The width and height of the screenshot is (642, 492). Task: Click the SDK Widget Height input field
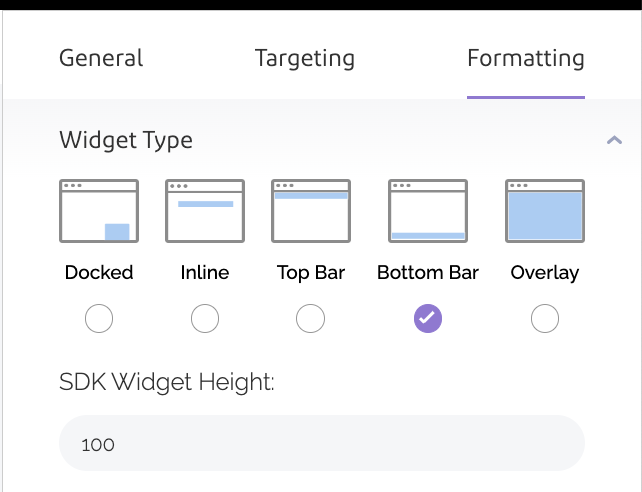321,443
